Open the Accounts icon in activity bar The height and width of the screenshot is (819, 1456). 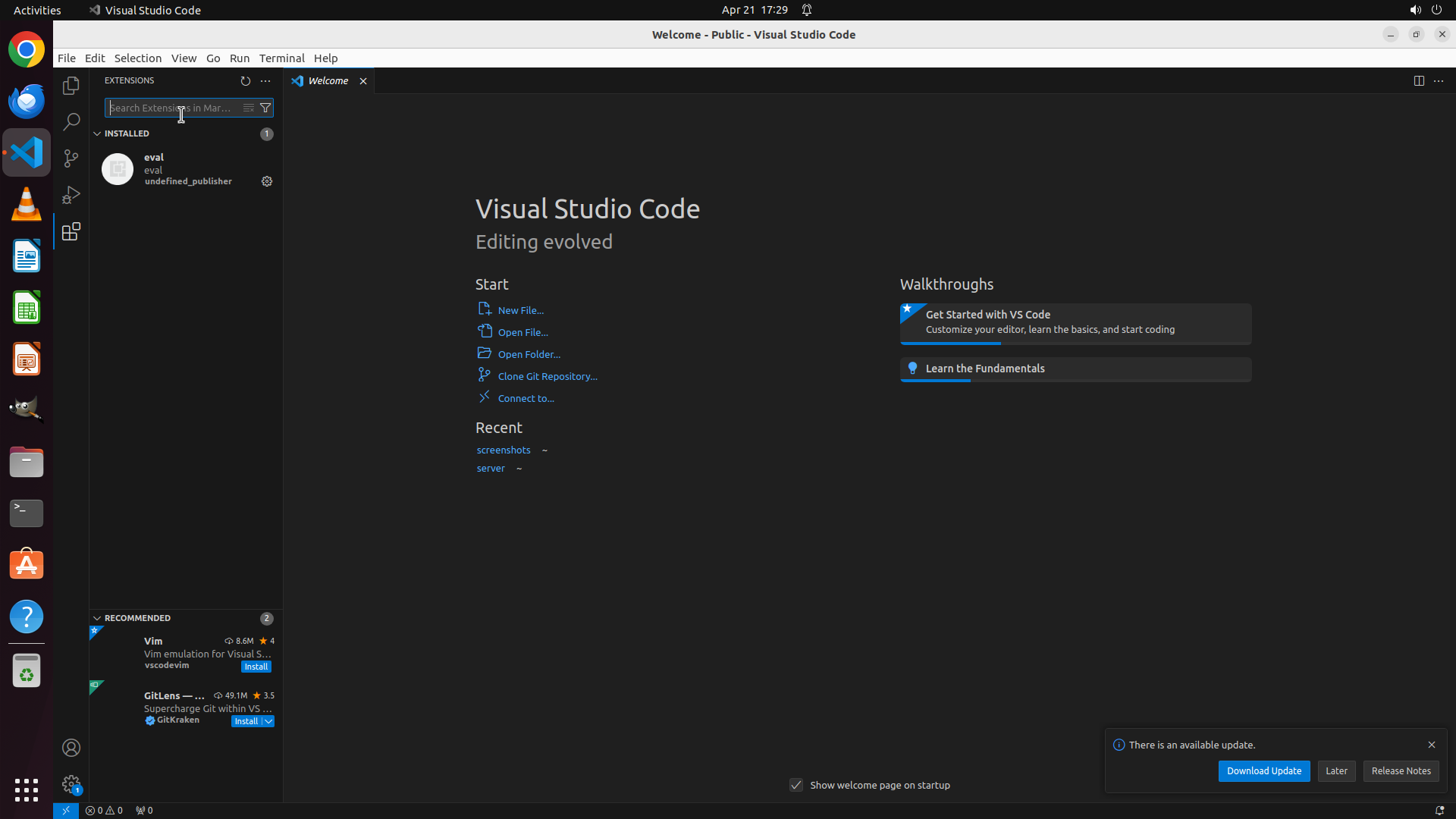[x=71, y=748]
